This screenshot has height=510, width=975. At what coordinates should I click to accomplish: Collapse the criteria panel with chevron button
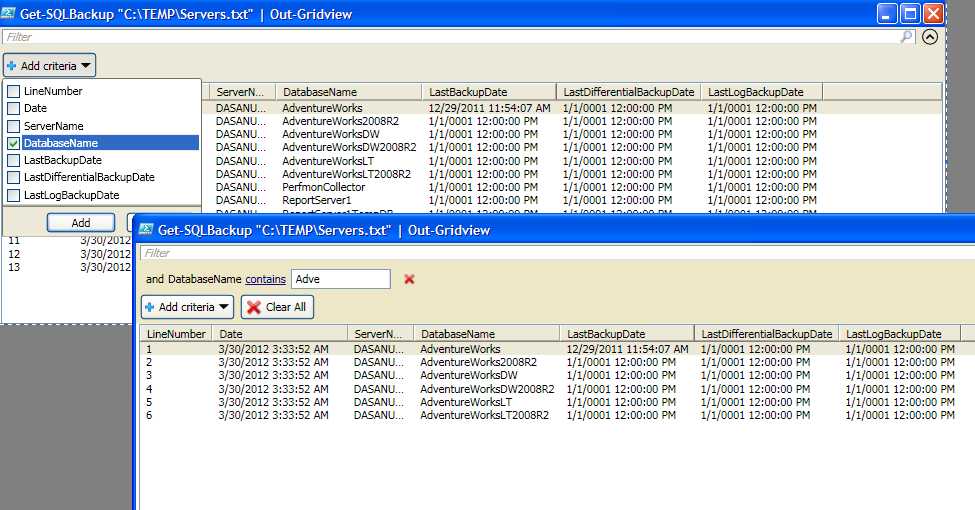tap(930, 37)
